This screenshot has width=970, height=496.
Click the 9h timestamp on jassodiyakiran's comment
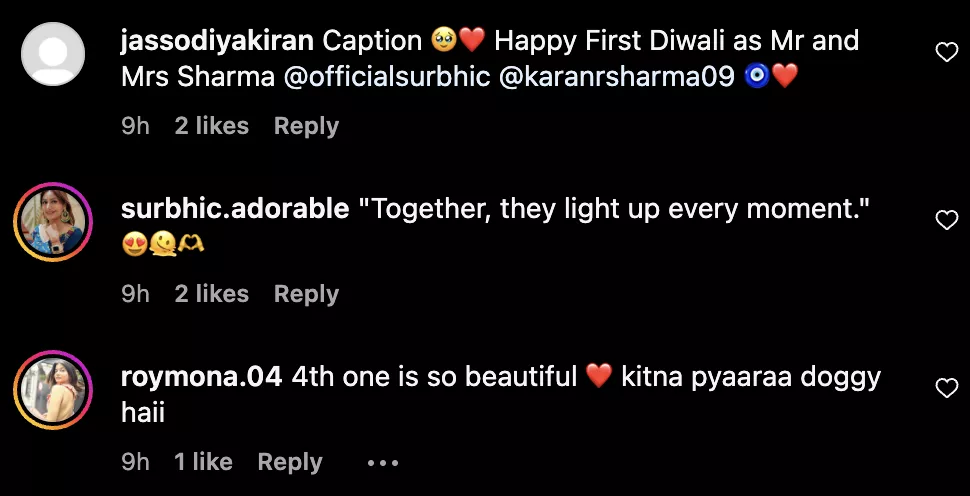(x=135, y=126)
